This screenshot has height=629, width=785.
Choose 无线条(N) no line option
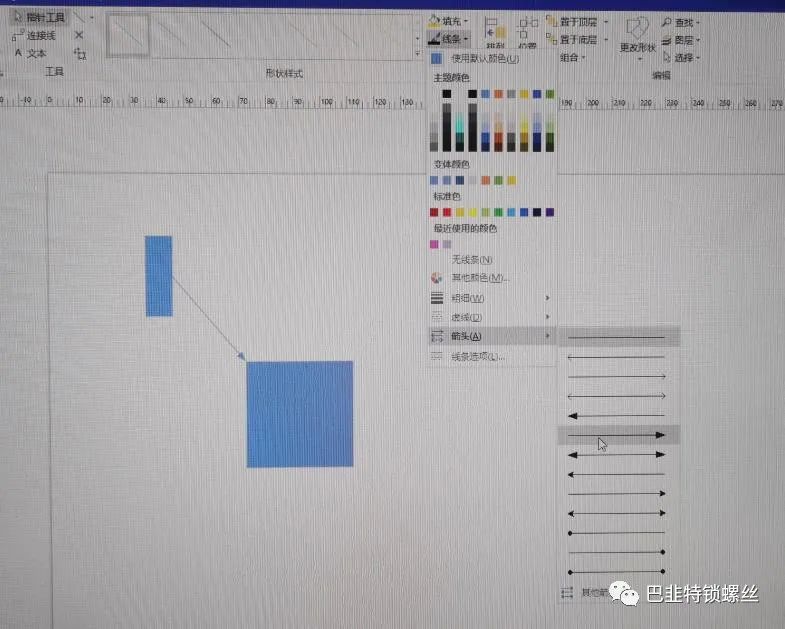point(492,259)
